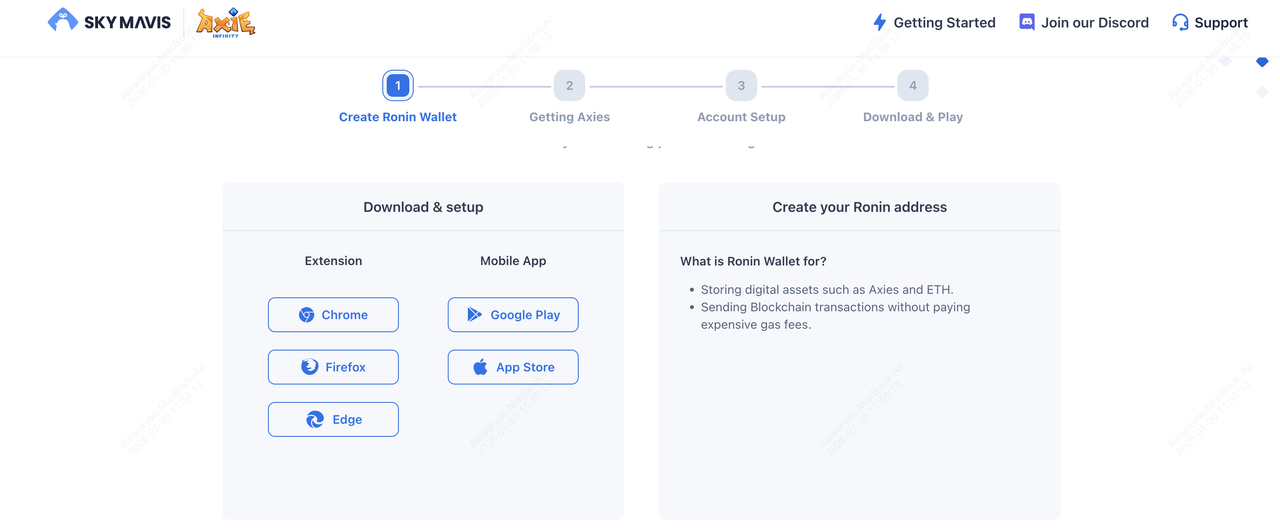Click the Chrome browser icon
1280x531 pixels.
click(x=307, y=315)
